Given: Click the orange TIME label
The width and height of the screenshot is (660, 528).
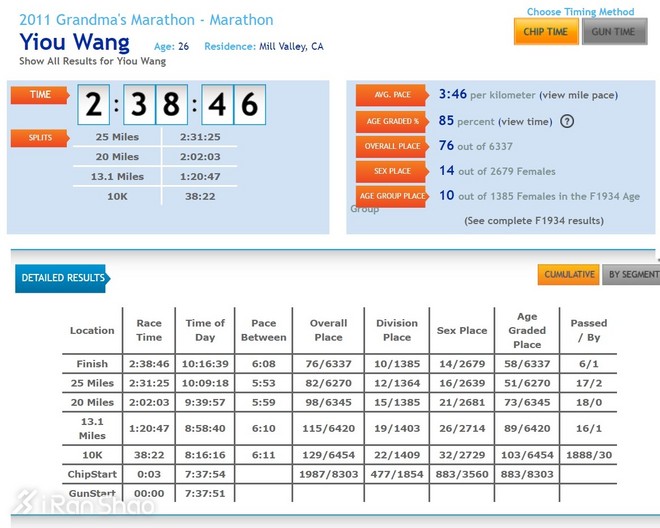Looking at the screenshot, I should tap(39, 95).
